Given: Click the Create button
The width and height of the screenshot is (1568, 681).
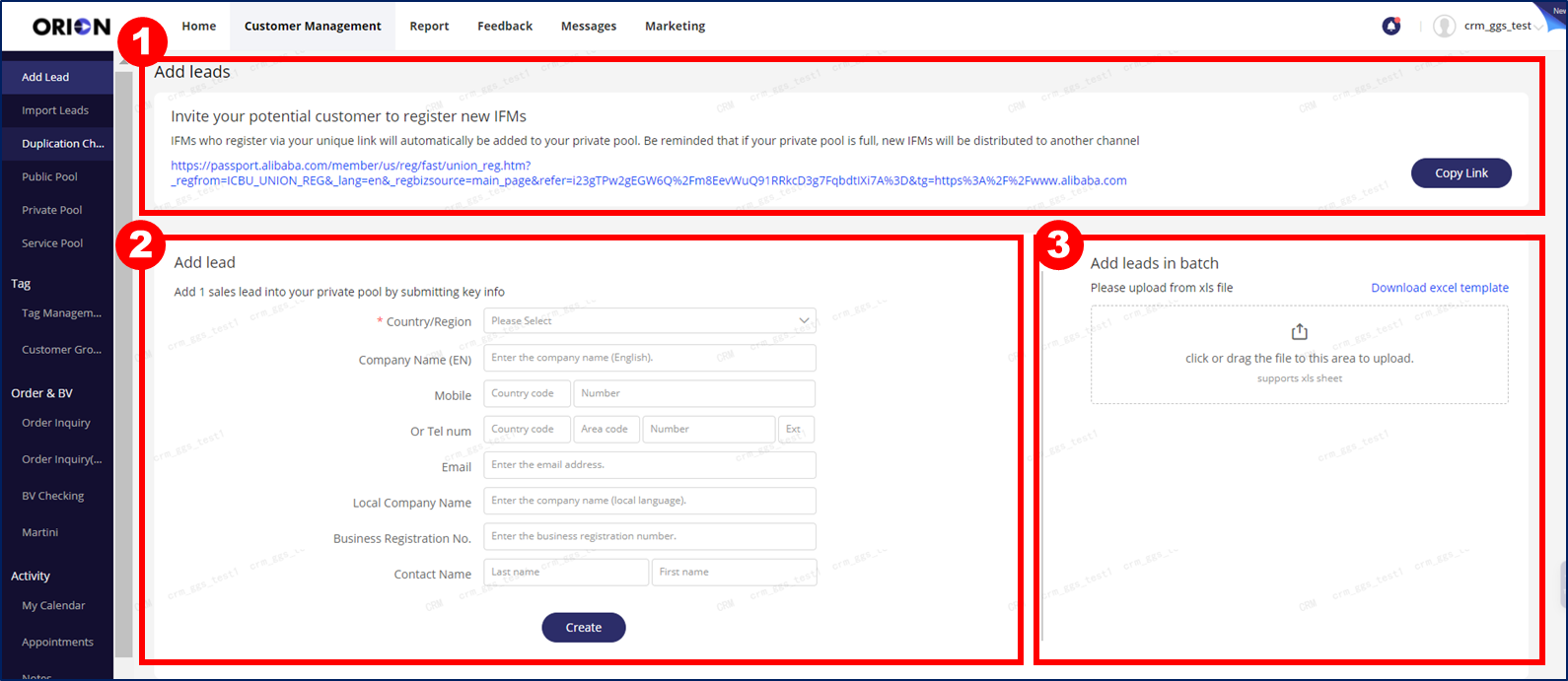Looking at the screenshot, I should 584,628.
